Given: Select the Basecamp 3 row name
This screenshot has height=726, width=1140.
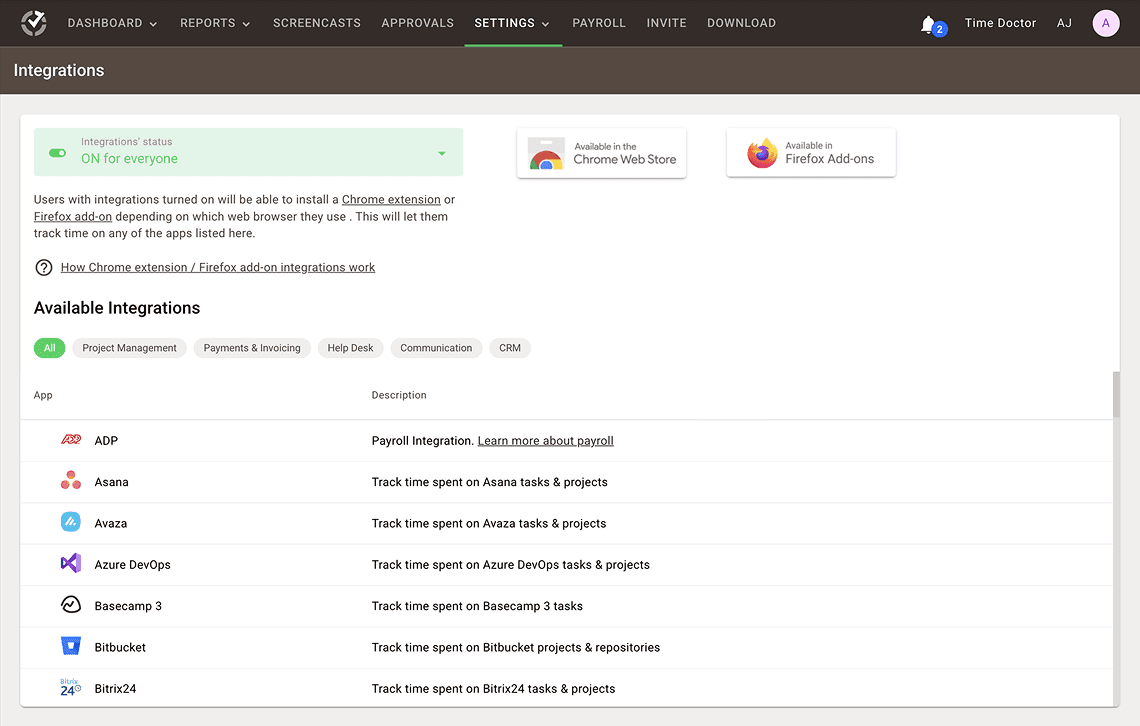Looking at the screenshot, I should coord(128,606).
